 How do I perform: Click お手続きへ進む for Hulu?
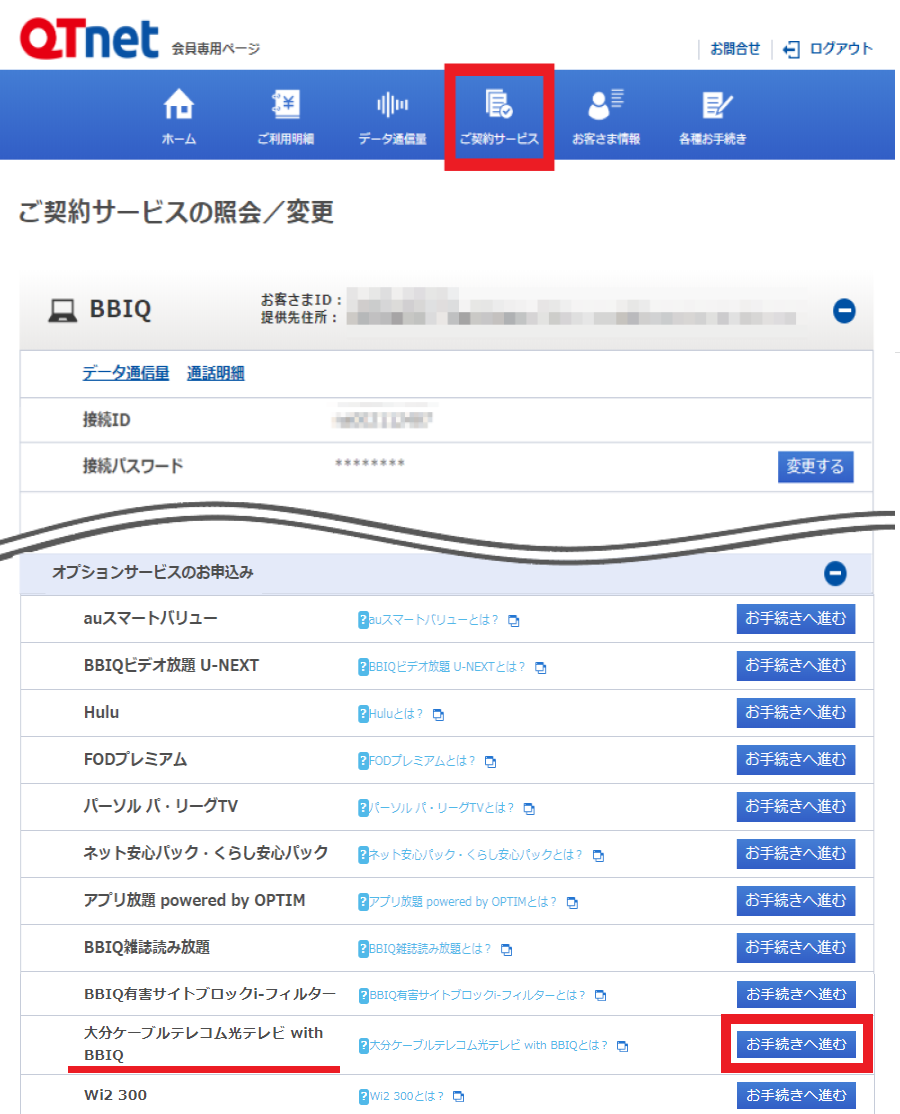pyautogui.click(x=796, y=713)
